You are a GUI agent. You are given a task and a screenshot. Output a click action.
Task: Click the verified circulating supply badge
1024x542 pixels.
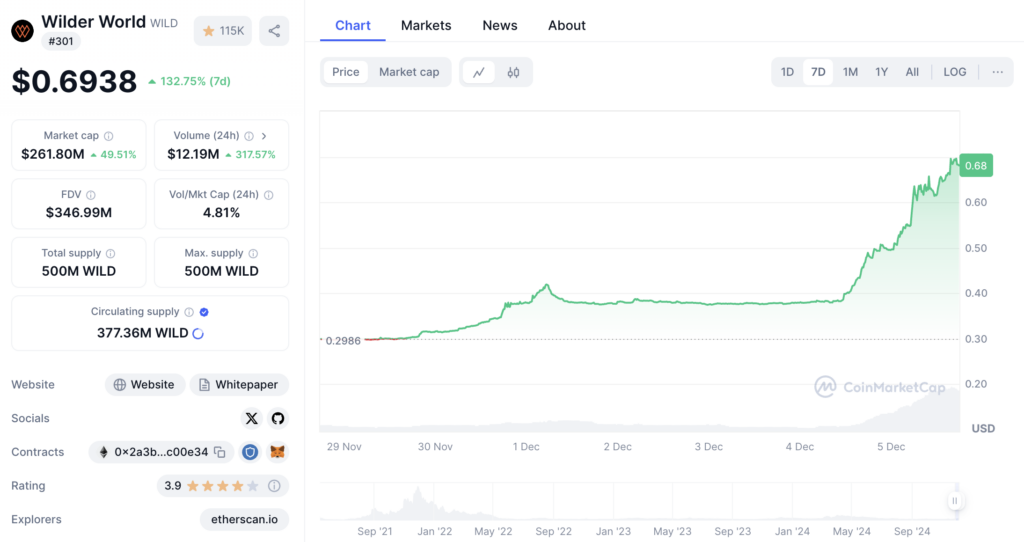(204, 312)
